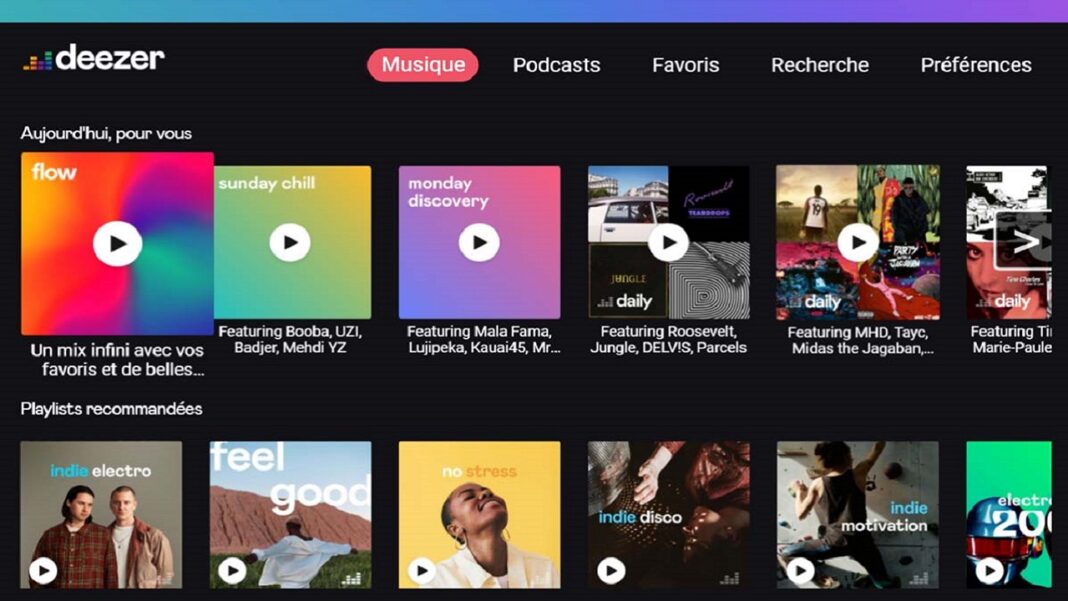Open the Podcasts tab
Viewport: 1068px width, 601px height.
(x=556, y=65)
